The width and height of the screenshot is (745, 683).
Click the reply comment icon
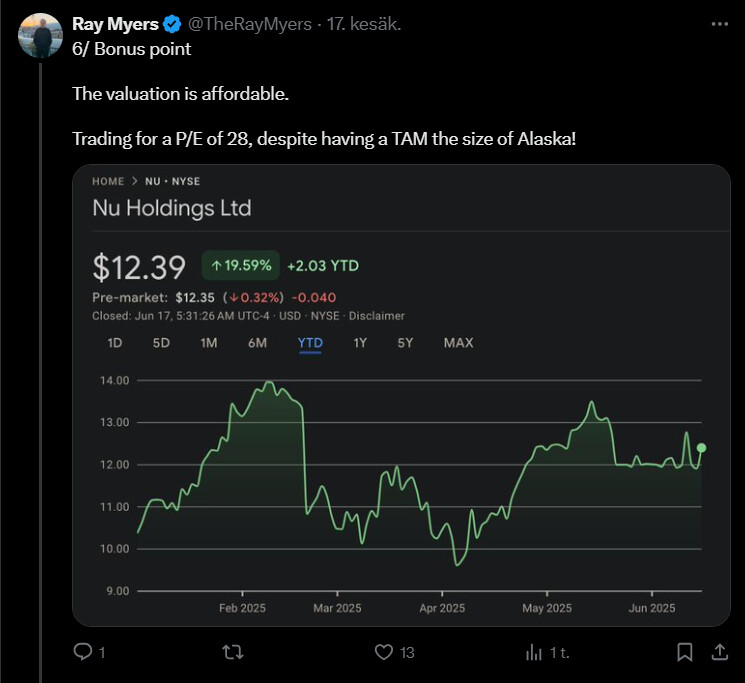[84, 652]
